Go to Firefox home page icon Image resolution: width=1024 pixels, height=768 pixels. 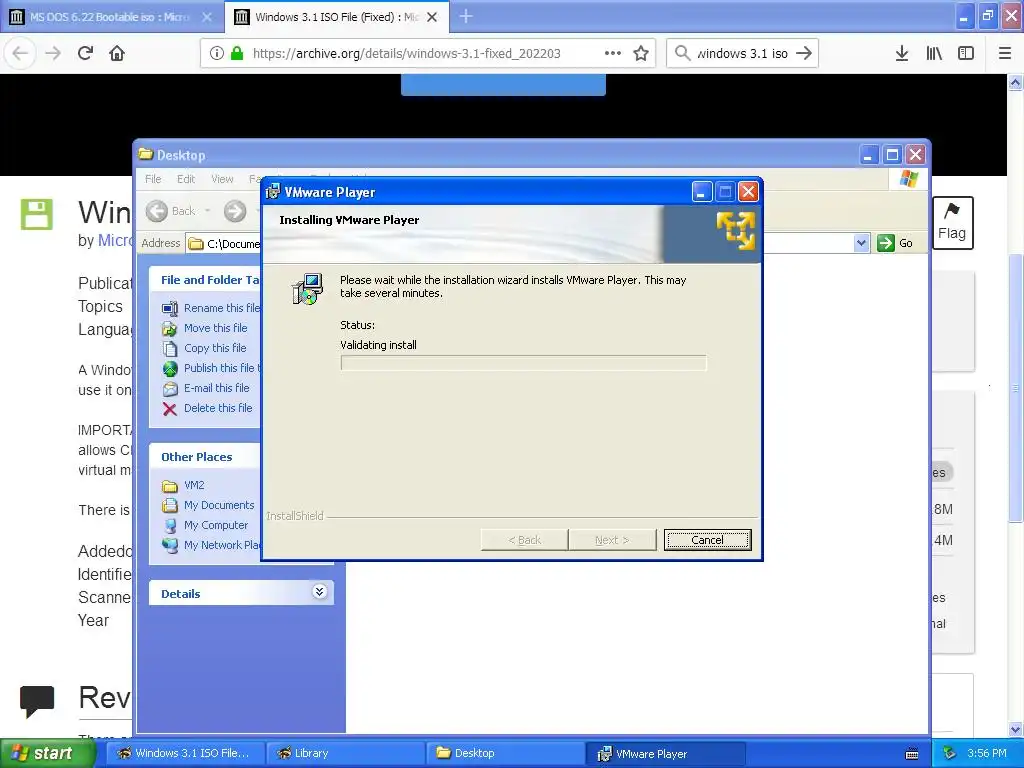117,53
